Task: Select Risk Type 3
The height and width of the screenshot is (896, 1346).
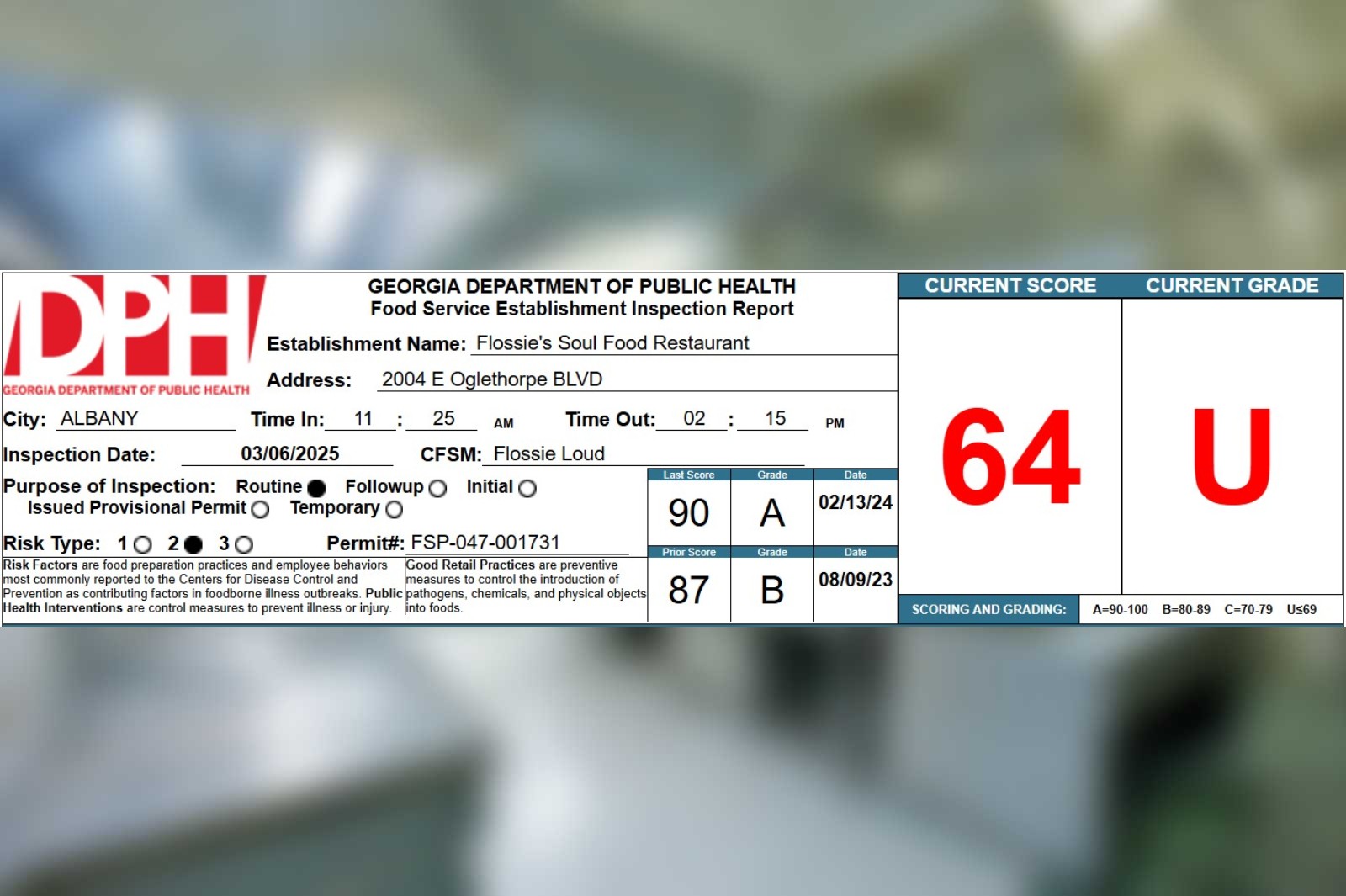Action: click(245, 543)
